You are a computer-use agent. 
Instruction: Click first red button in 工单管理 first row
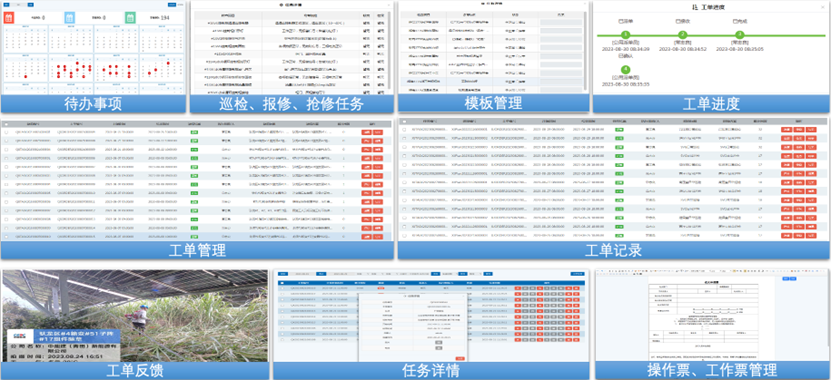click(366, 132)
